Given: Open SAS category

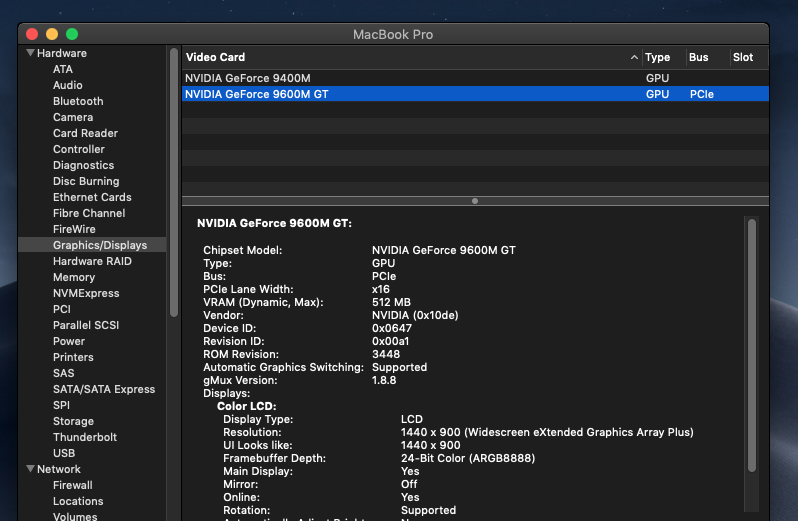Looking at the screenshot, I should (64, 373).
